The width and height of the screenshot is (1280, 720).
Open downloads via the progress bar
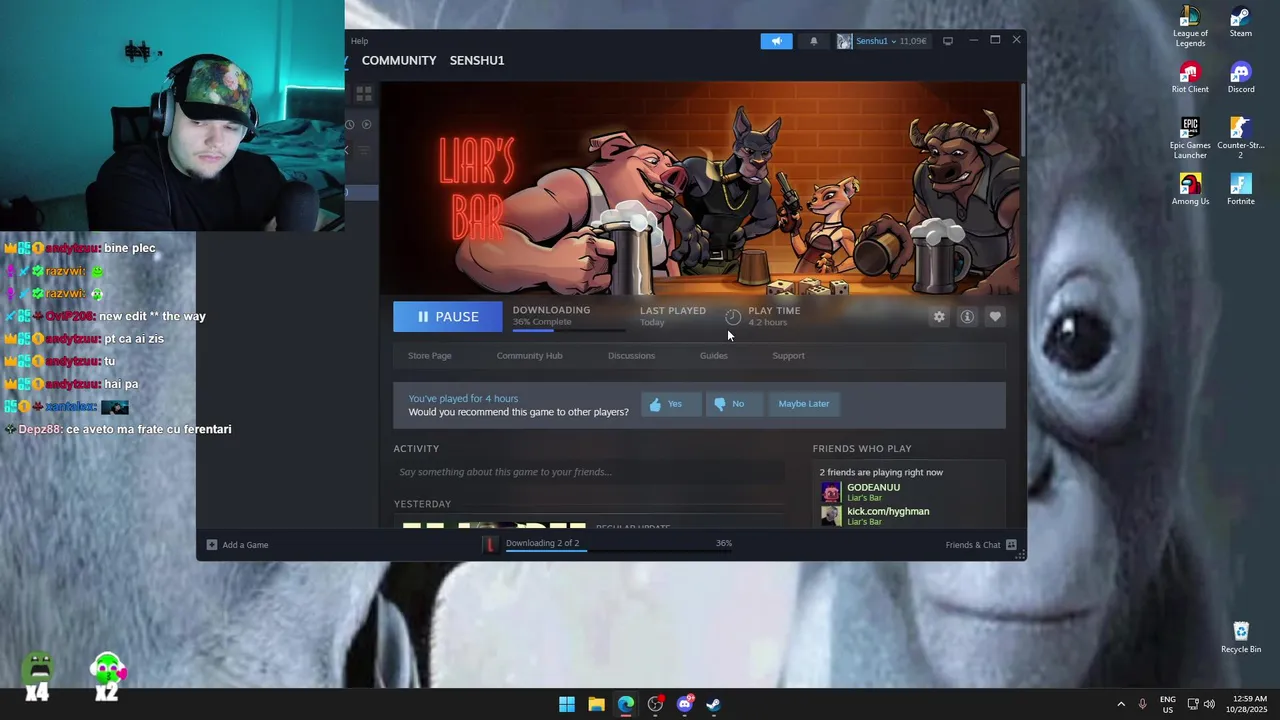[618, 544]
